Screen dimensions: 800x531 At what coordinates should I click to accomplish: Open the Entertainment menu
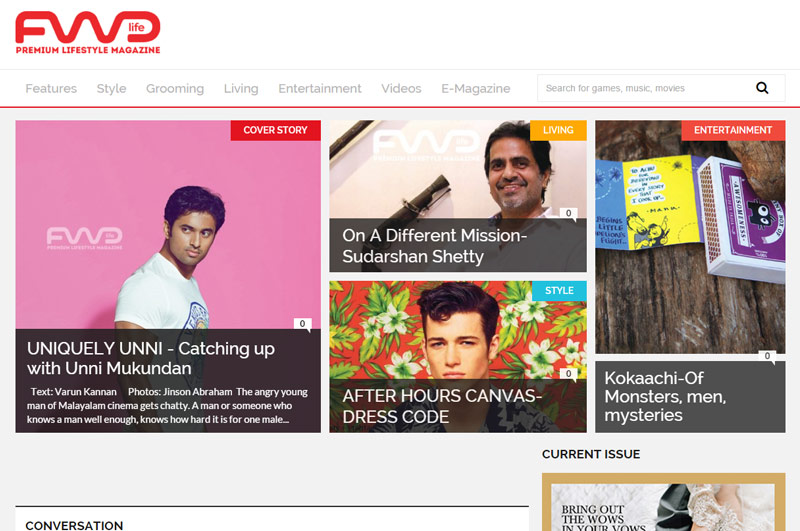(320, 88)
